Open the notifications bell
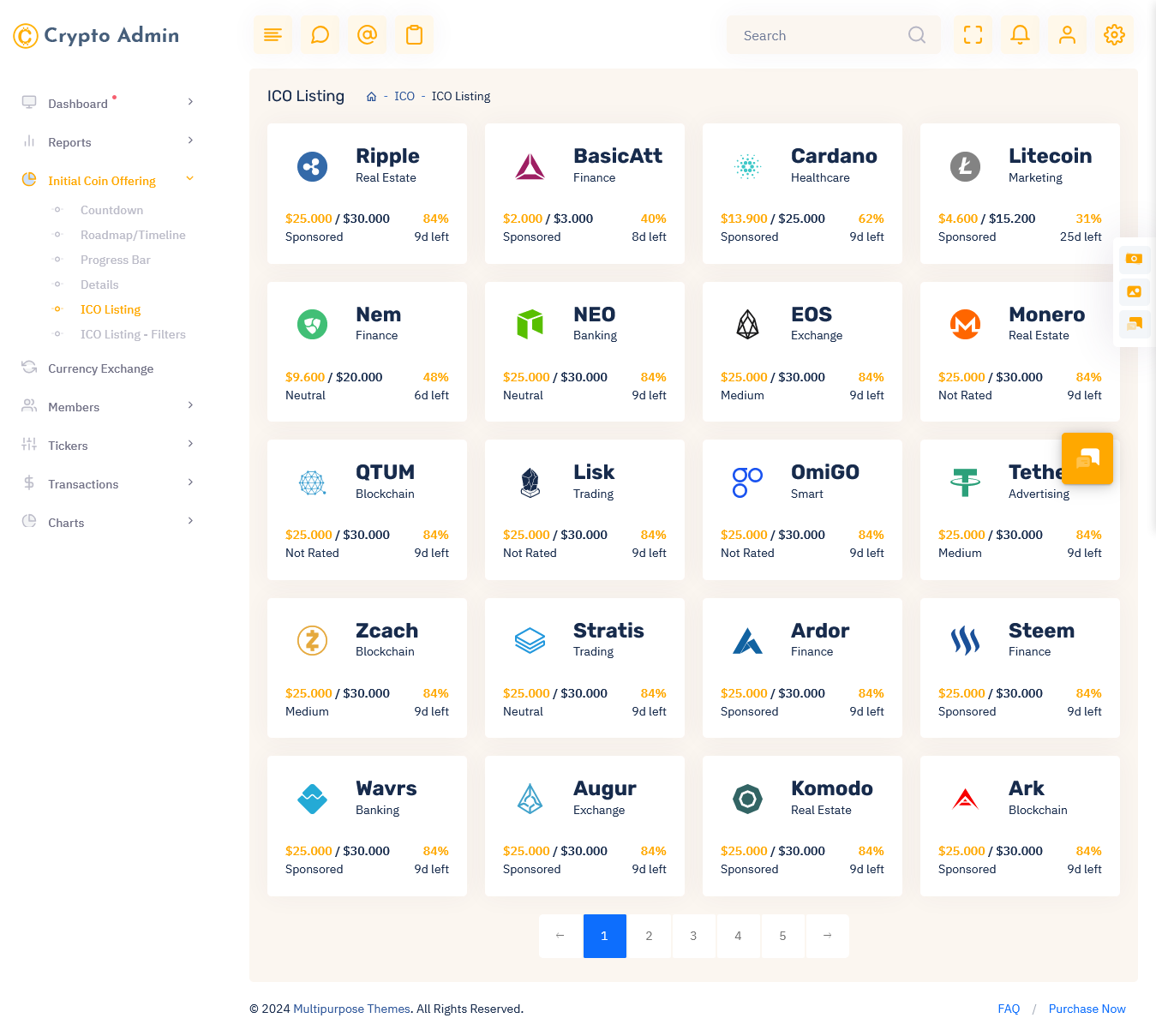The image size is (1156, 1036). click(x=1020, y=35)
